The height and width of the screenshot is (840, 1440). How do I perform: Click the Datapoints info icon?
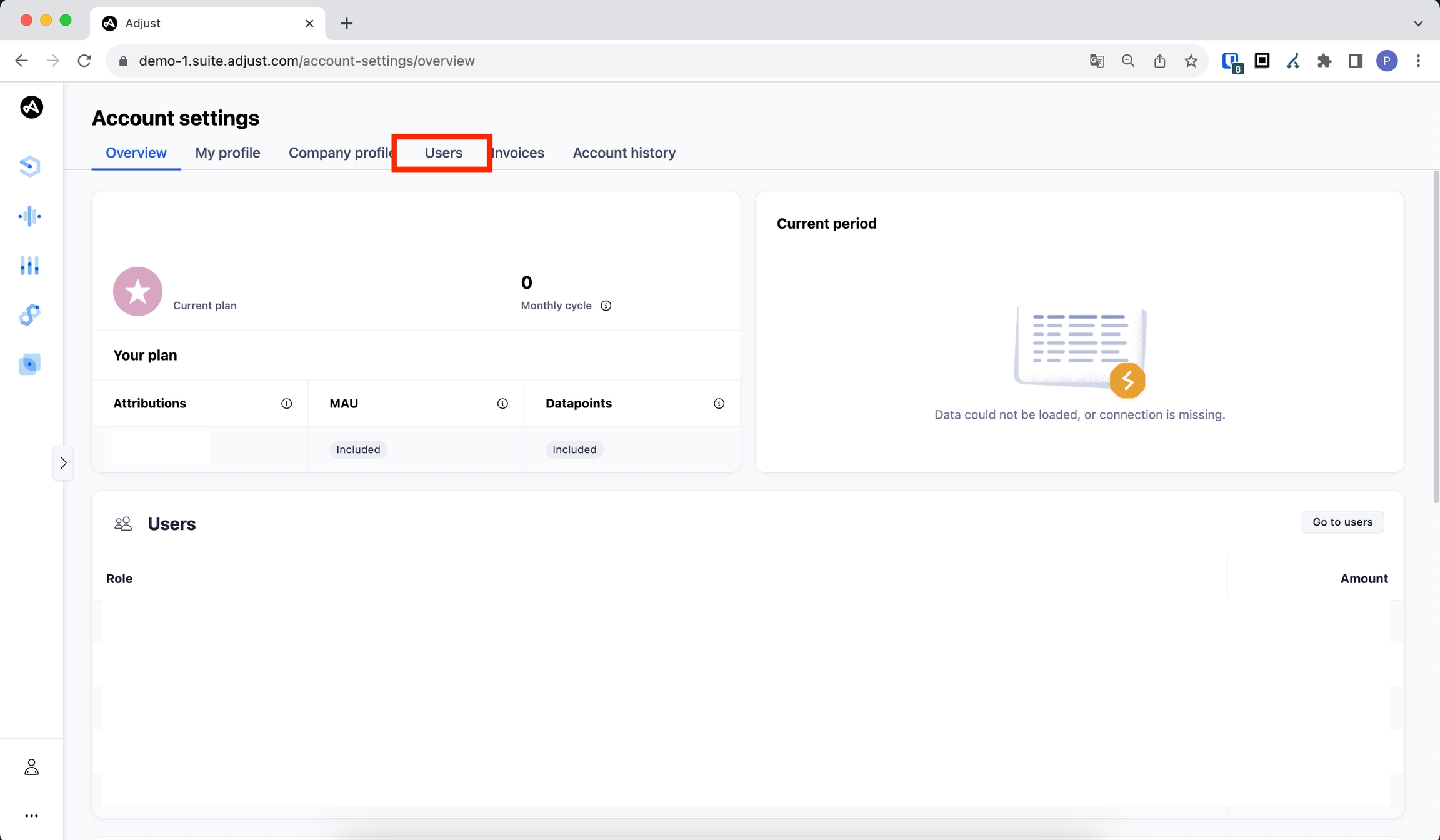[719, 404]
